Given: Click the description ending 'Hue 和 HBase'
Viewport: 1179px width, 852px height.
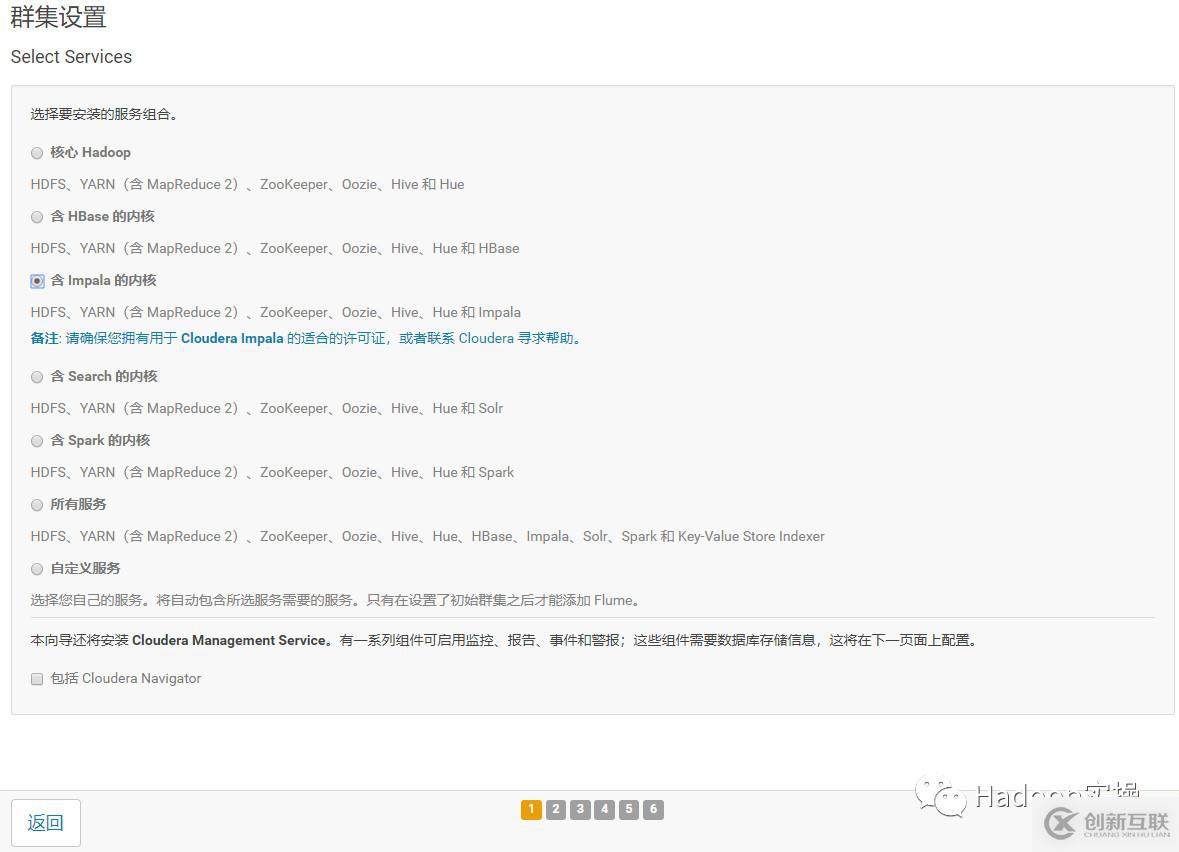Looking at the screenshot, I should click(274, 248).
